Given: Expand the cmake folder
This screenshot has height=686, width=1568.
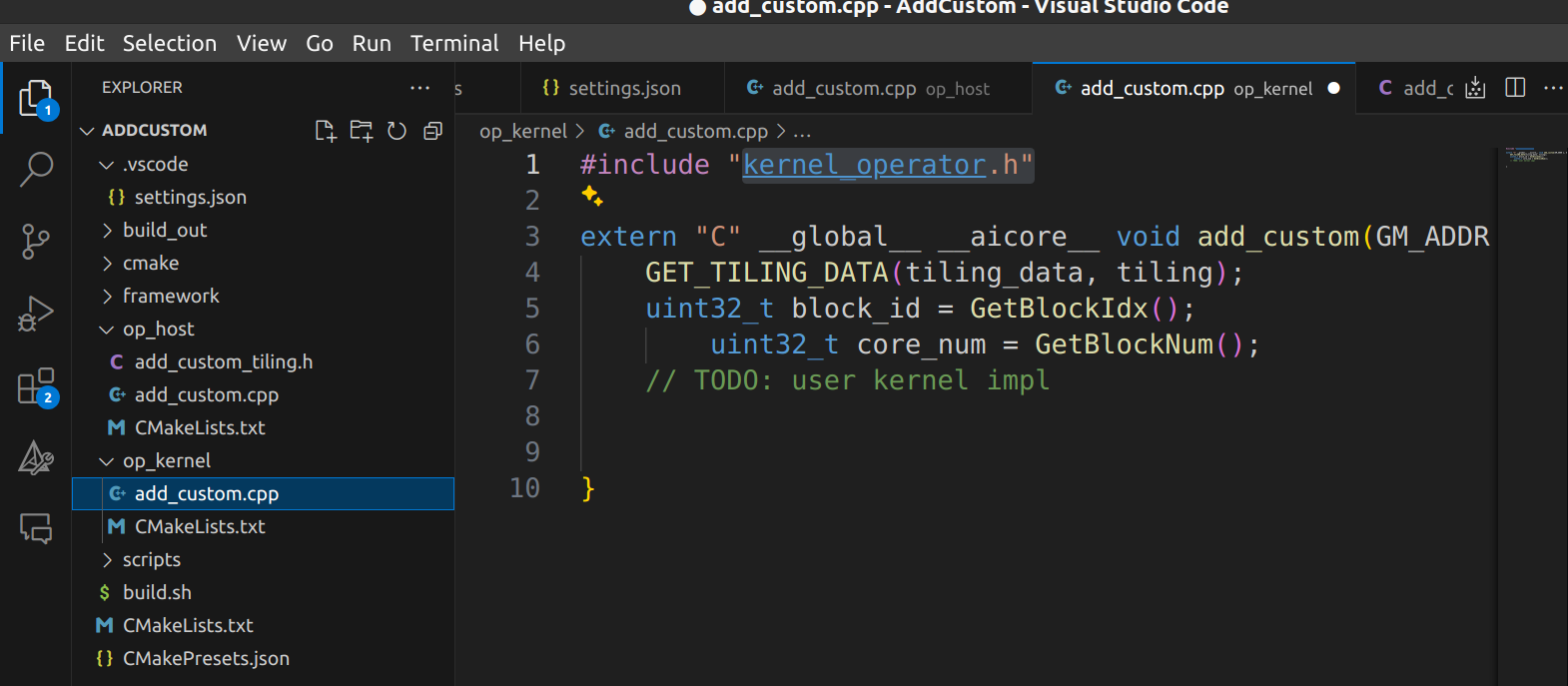Looking at the screenshot, I should pyautogui.click(x=107, y=263).
